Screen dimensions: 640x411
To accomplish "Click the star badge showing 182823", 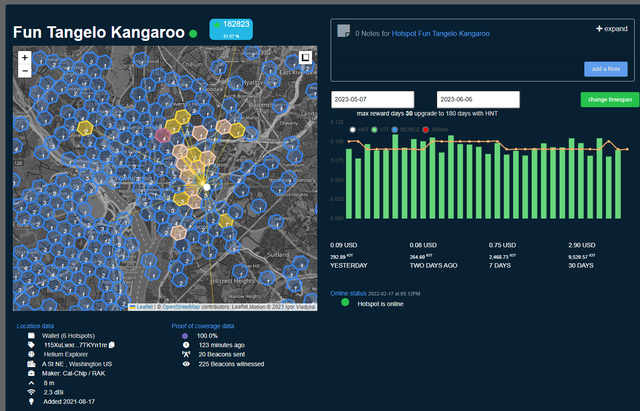I will point(231,29).
